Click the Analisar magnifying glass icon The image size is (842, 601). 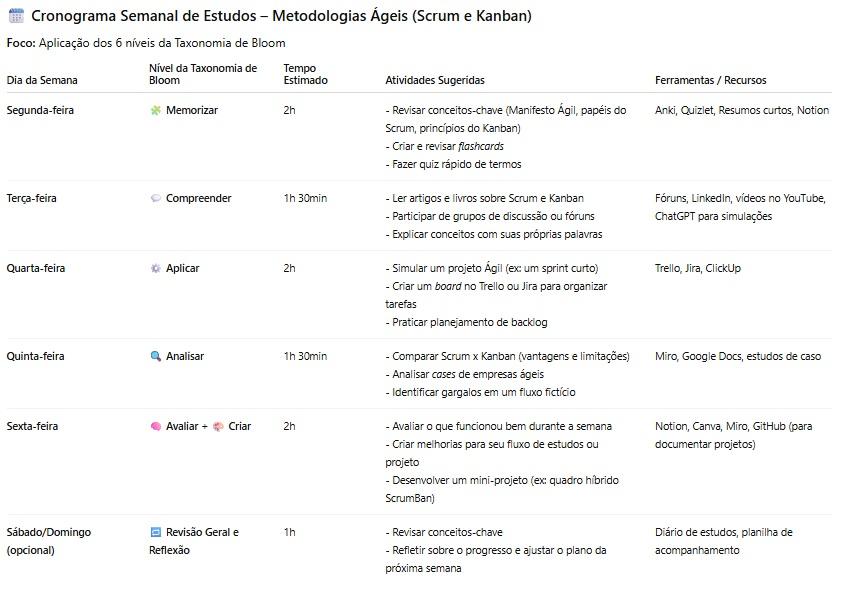pos(155,356)
